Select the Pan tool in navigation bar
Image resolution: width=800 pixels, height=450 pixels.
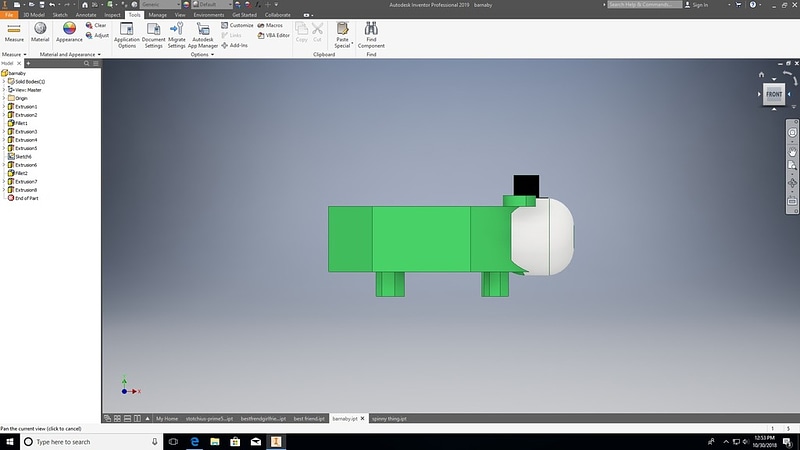(x=792, y=152)
